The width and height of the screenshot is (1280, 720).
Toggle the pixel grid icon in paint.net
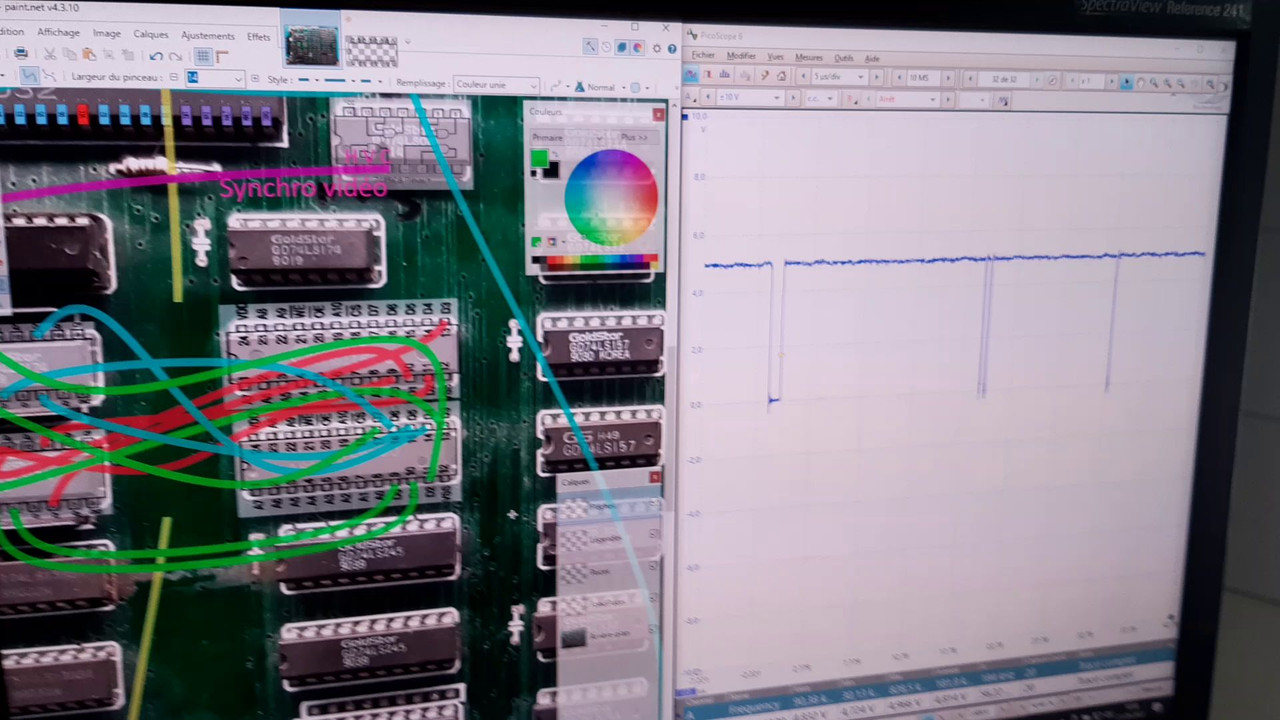pyautogui.click(x=203, y=56)
